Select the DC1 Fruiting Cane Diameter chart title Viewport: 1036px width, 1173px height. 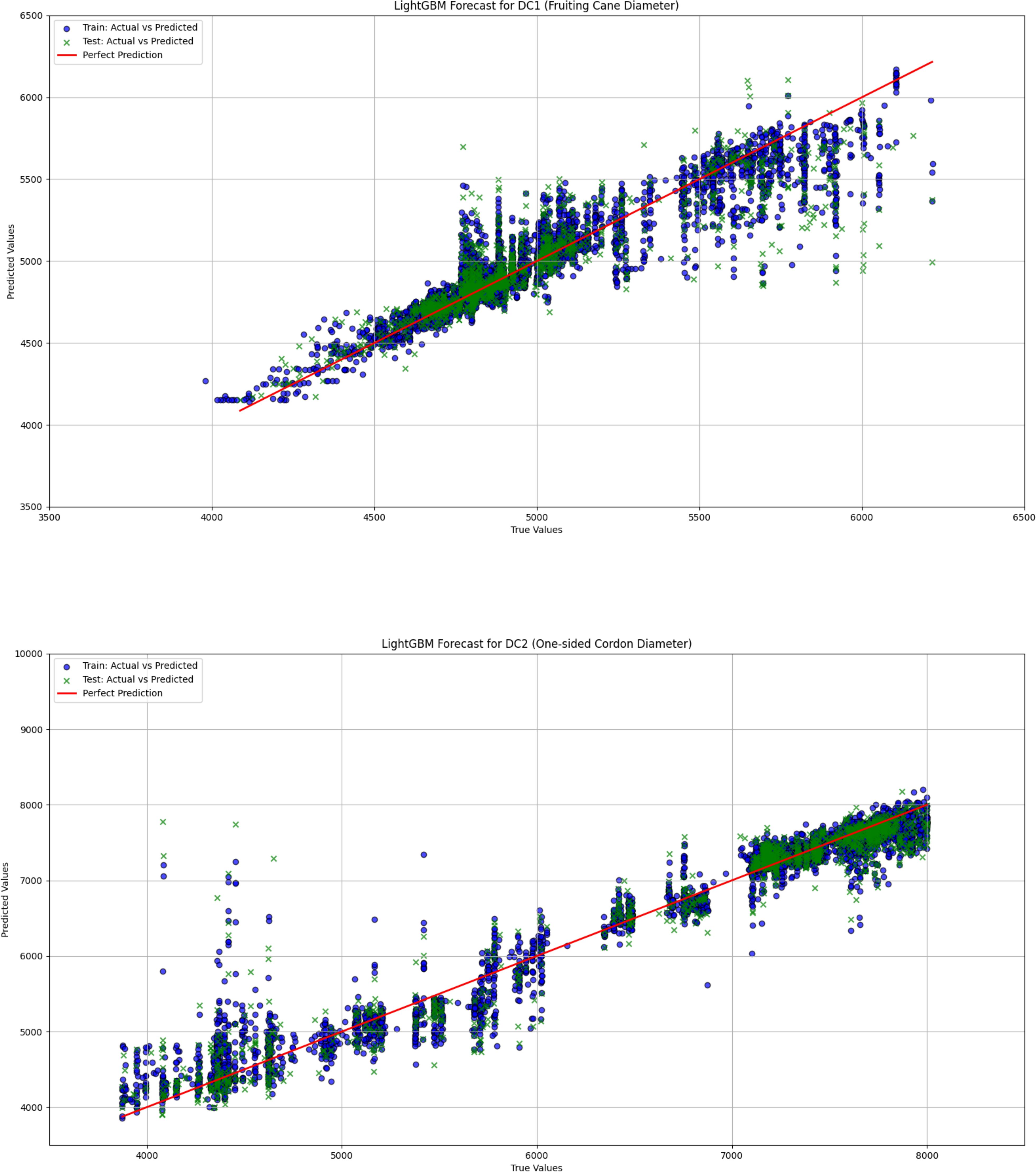pyautogui.click(x=536, y=6)
